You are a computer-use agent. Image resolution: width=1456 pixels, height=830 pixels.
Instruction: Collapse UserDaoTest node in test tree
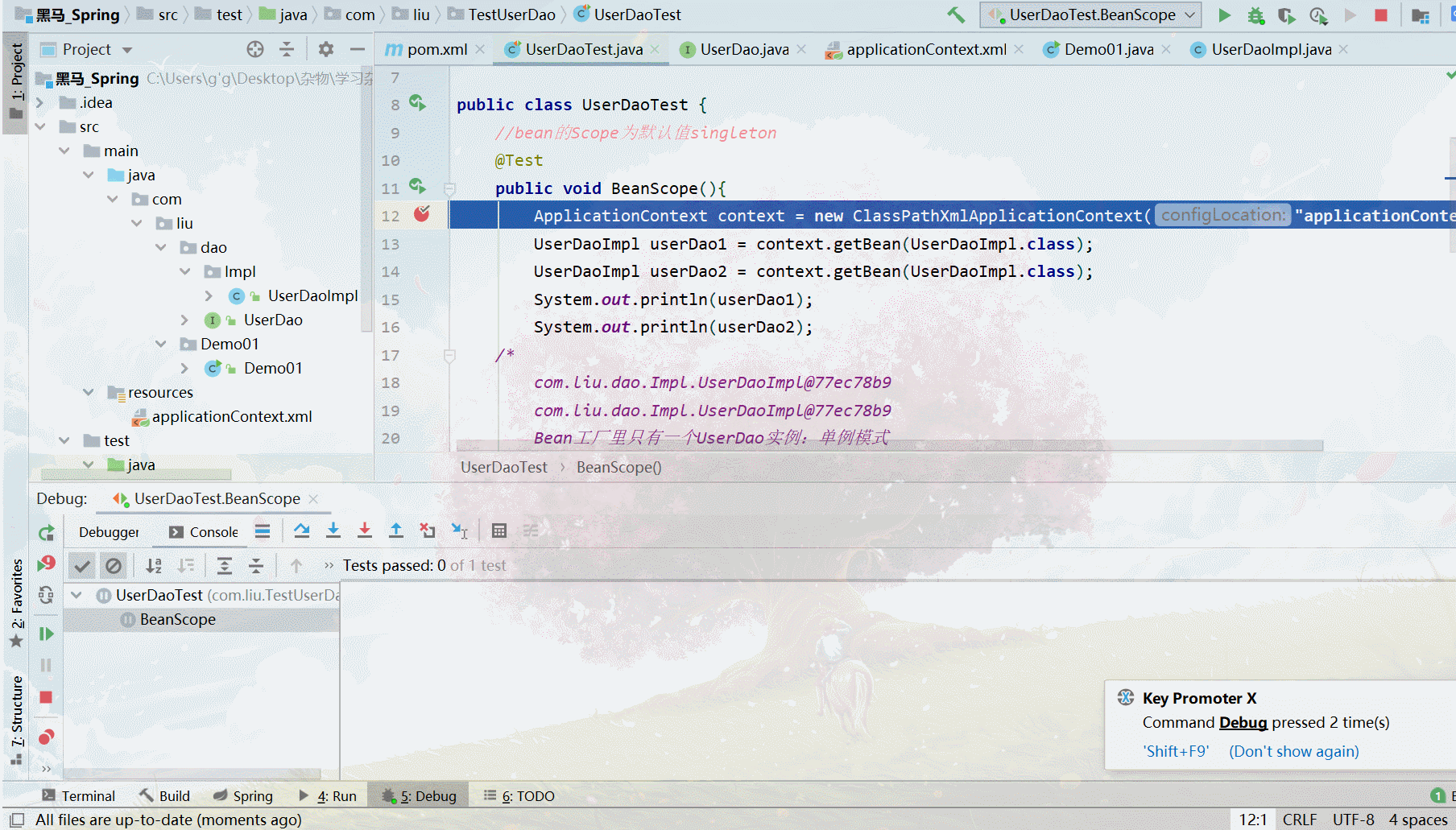(77, 595)
